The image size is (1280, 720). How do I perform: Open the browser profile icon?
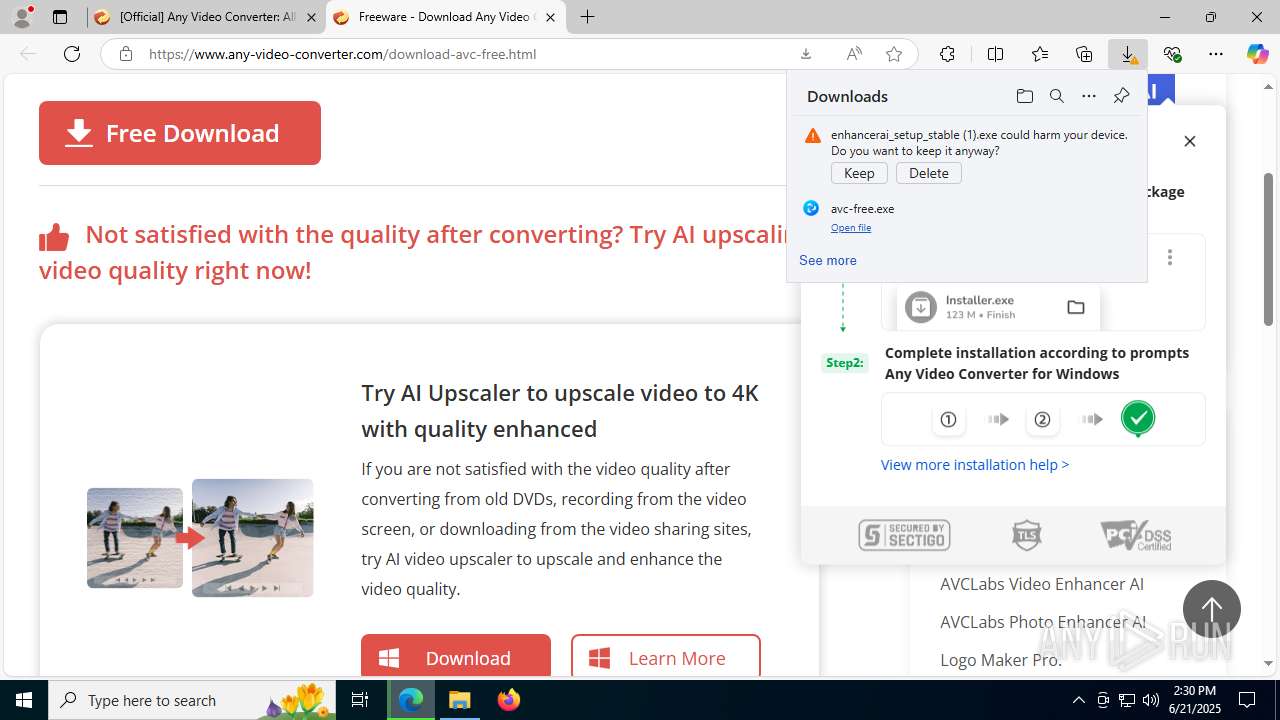(x=22, y=17)
